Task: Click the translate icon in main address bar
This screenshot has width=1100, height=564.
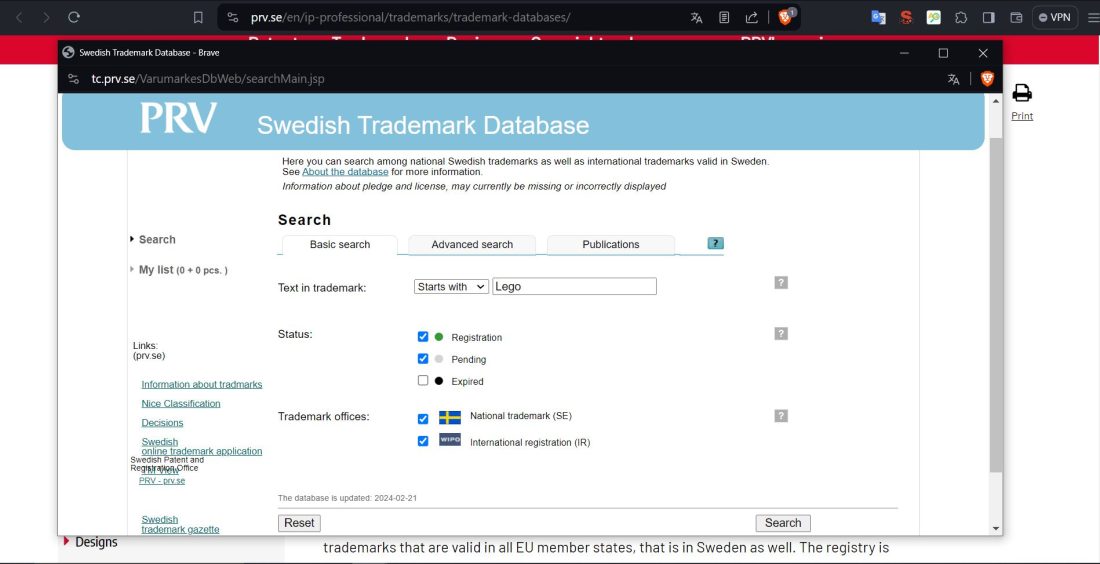Action: (697, 18)
